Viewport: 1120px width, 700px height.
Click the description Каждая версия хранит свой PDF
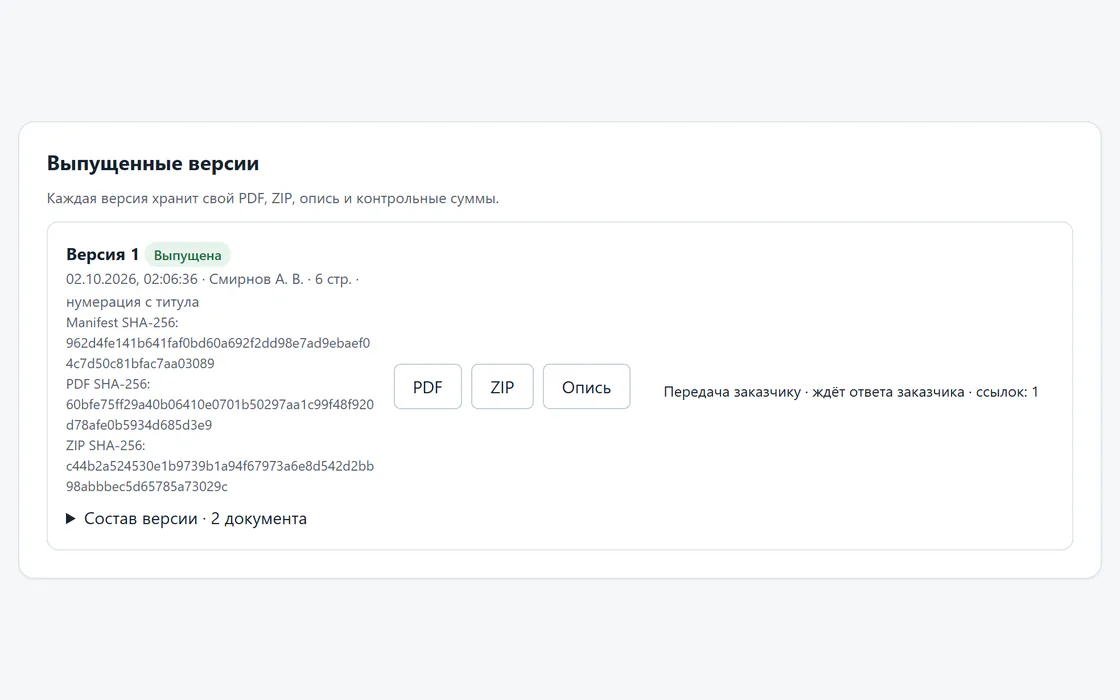click(273, 198)
